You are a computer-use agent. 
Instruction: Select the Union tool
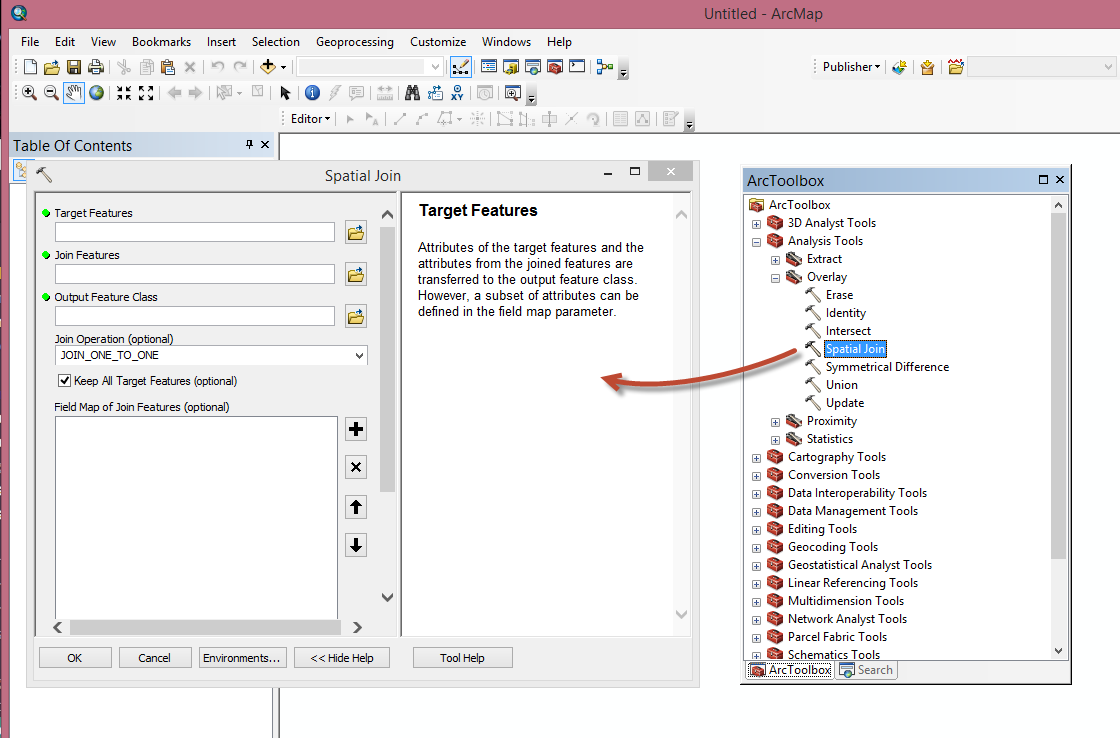pyautogui.click(x=841, y=385)
